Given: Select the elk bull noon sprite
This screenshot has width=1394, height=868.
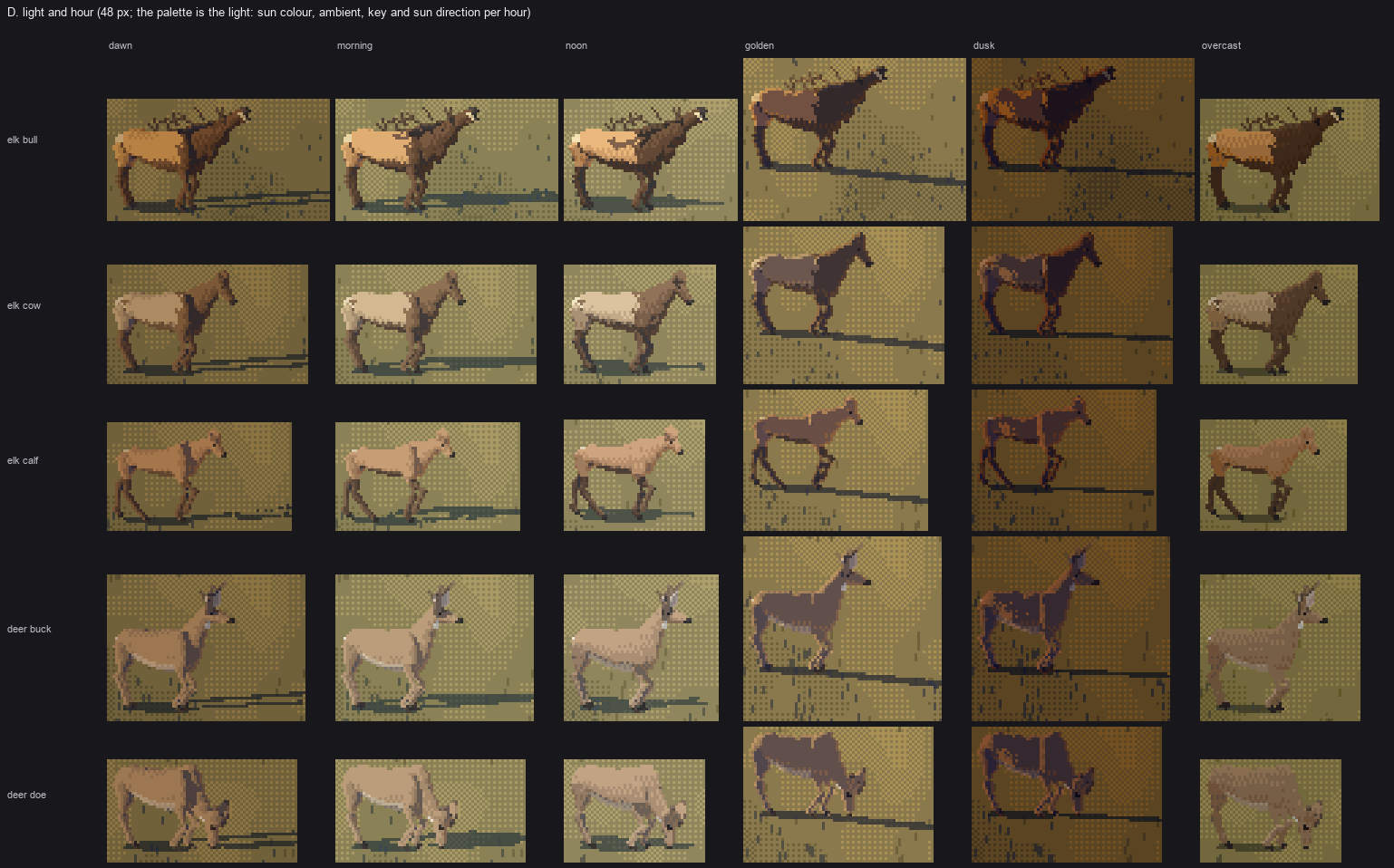Looking at the screenshot, I should click(x=651, y=159).
